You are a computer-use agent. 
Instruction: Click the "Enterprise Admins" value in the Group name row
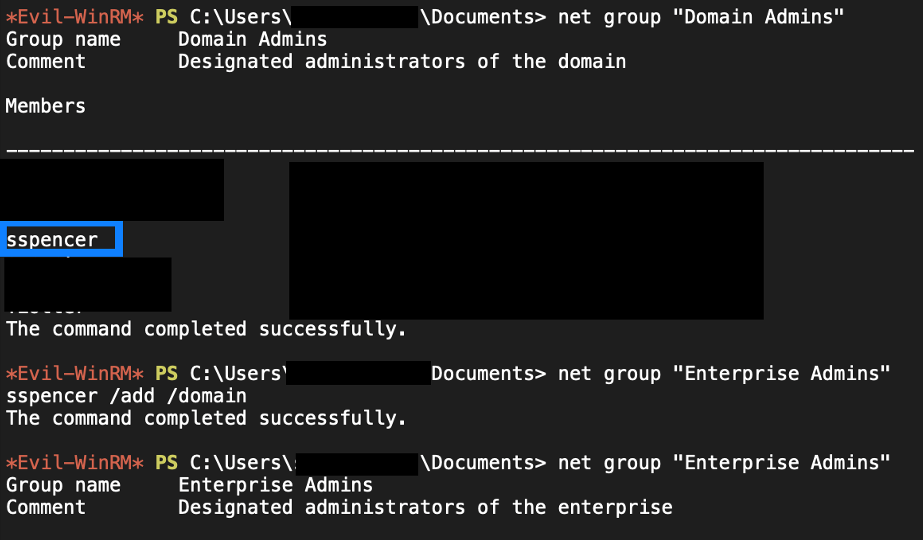(275, 485)
